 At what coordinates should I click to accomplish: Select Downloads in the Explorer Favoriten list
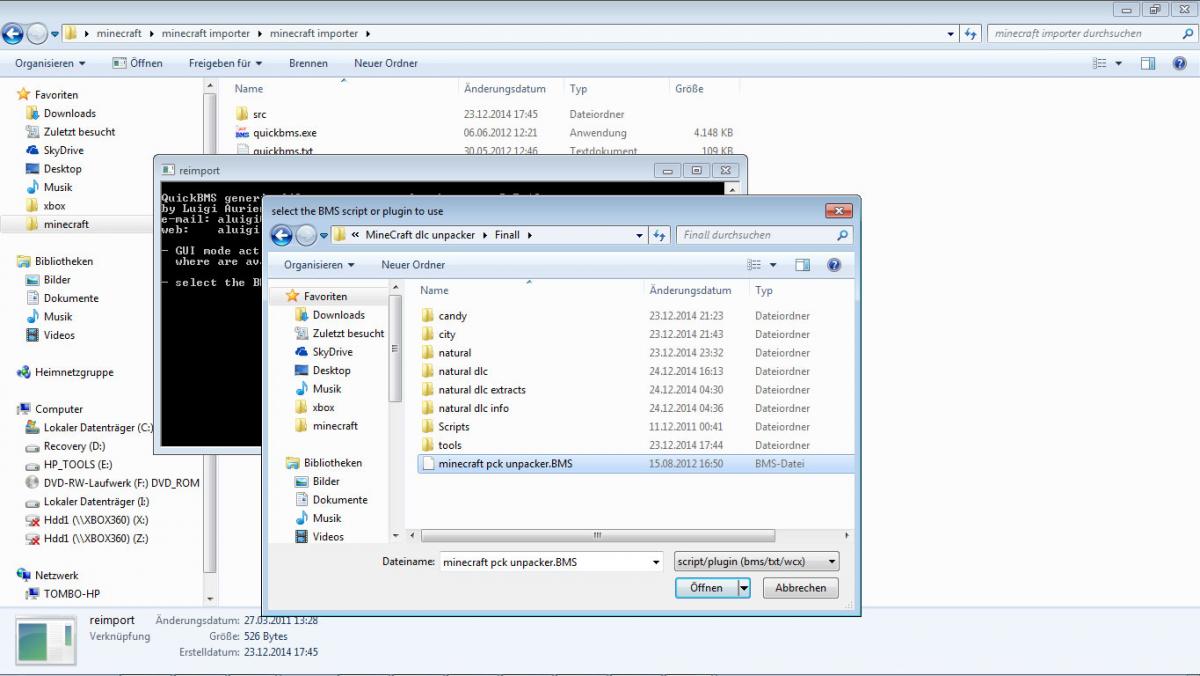click(70, 113)
